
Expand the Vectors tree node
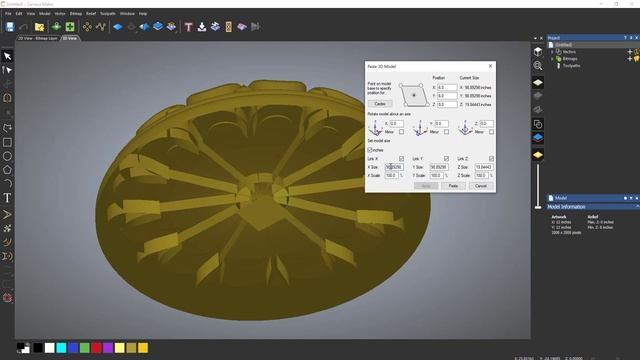point(552,52)
